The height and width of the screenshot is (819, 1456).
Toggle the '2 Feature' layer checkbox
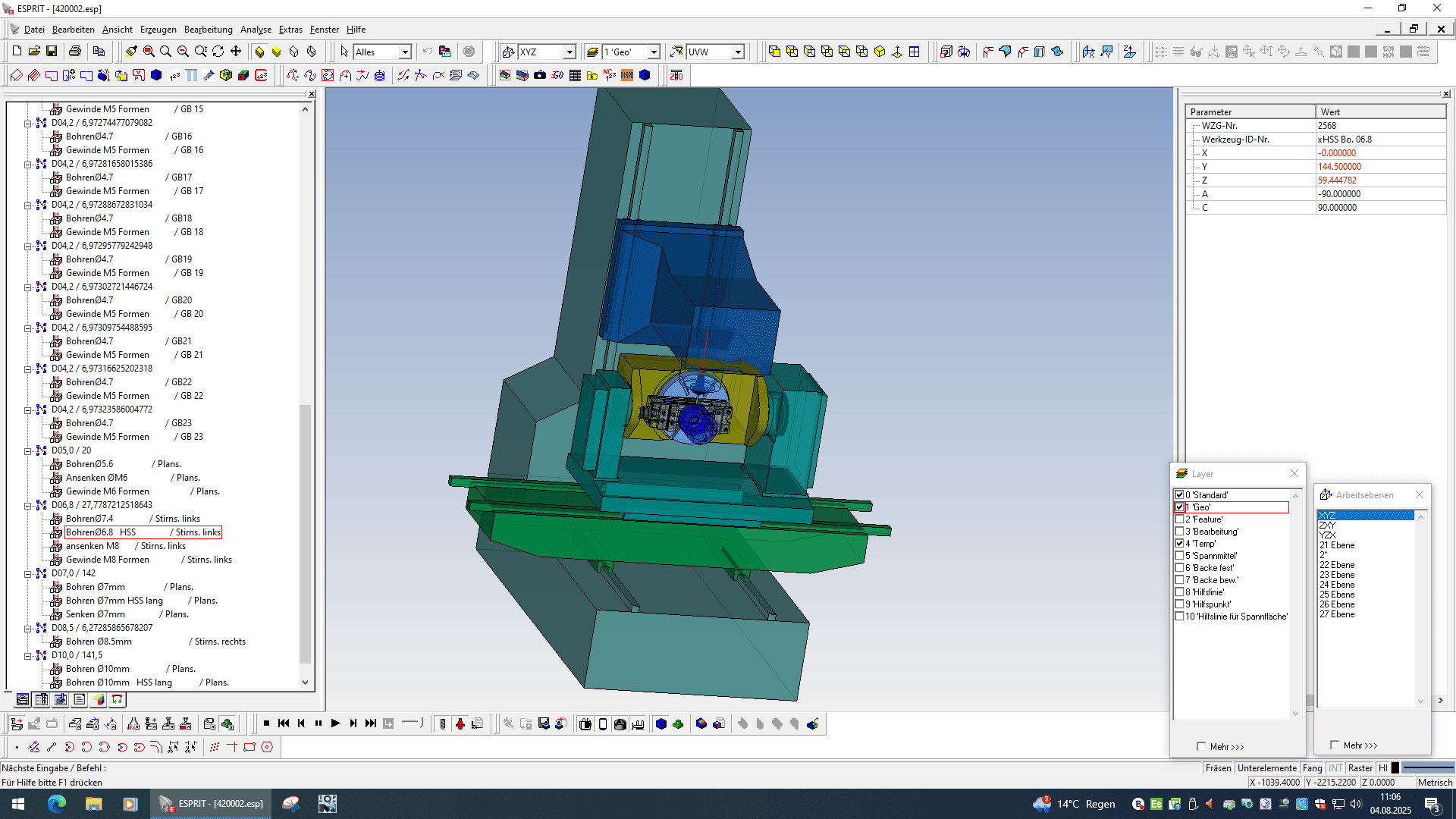pyautogui.click(x=1179, y=519)
